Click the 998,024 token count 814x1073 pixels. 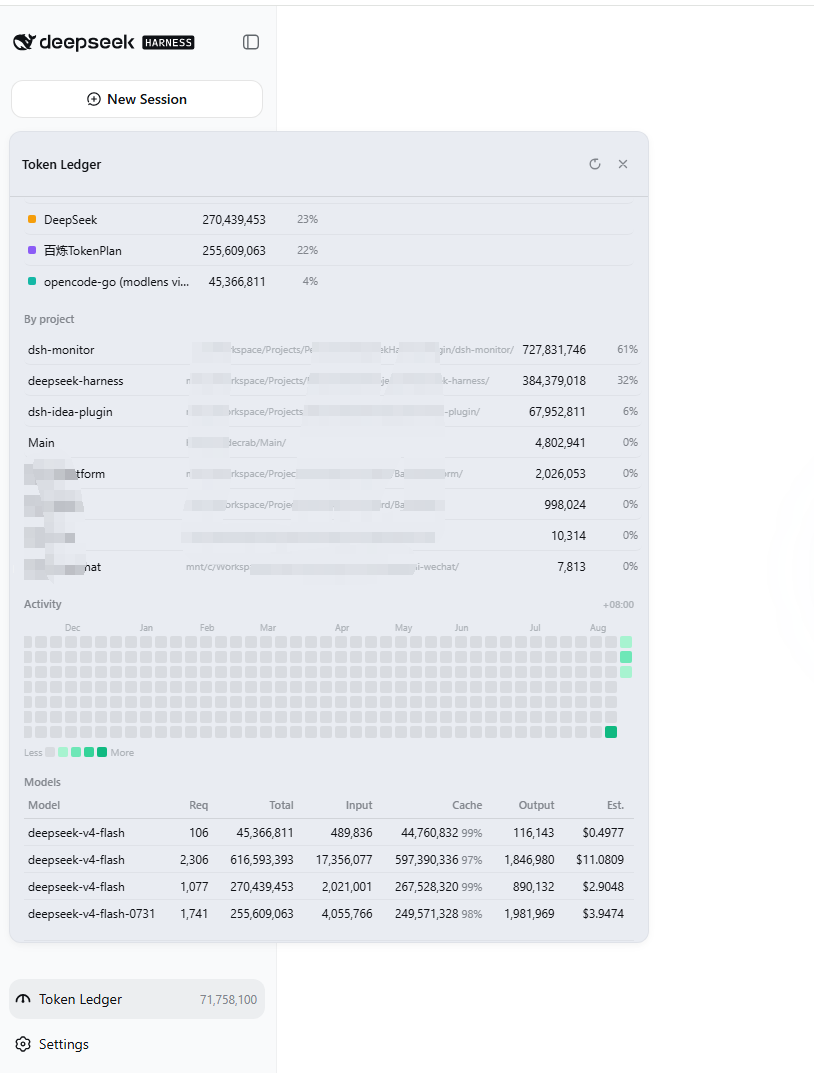[x=565, y=504]
